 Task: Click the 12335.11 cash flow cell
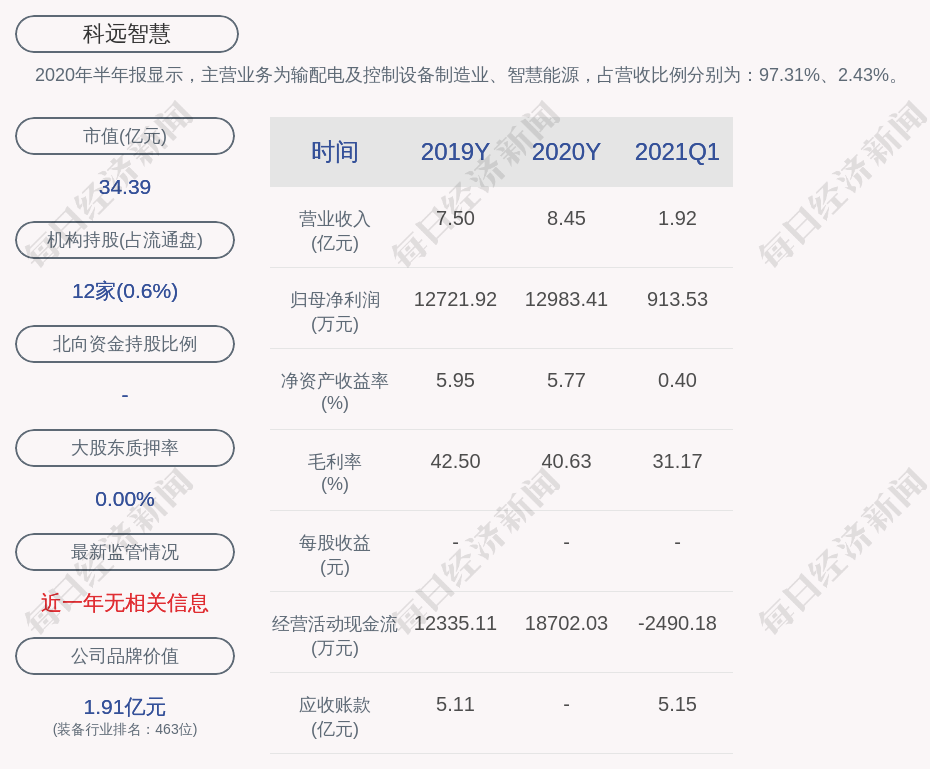[455, 623]
